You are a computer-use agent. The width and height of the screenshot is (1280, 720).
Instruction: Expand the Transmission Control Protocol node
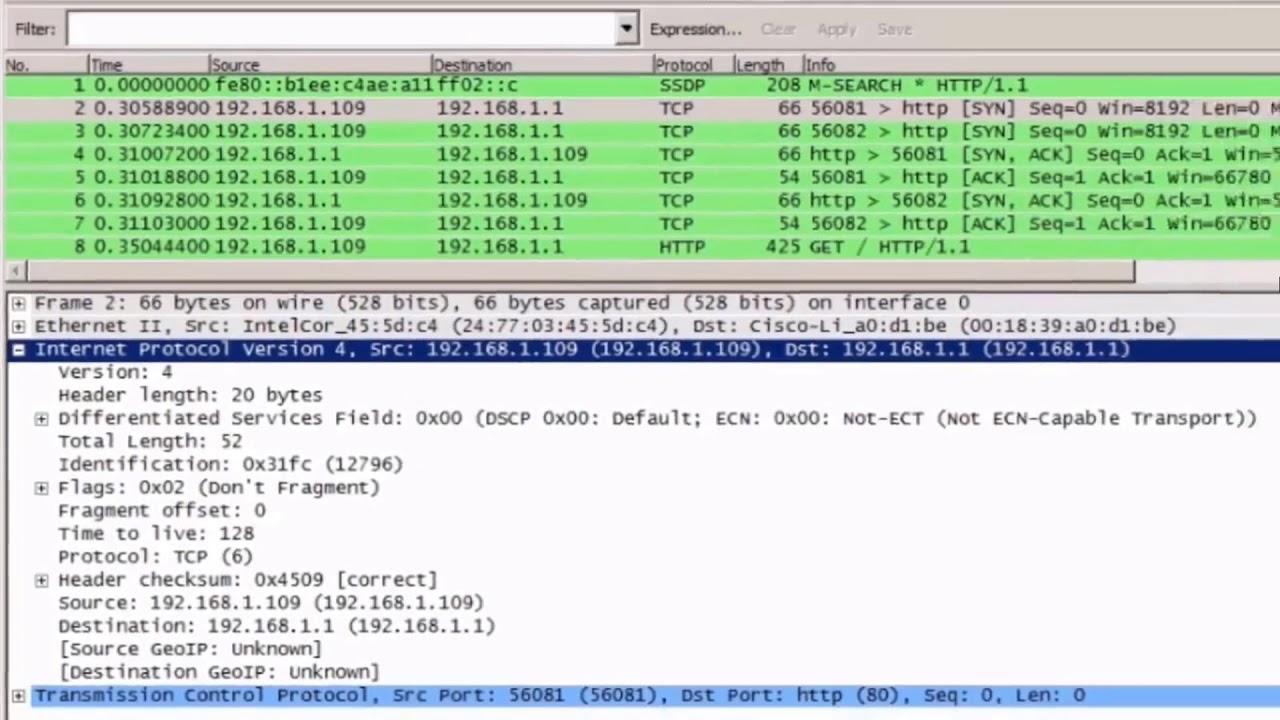[x=18, y=696]
